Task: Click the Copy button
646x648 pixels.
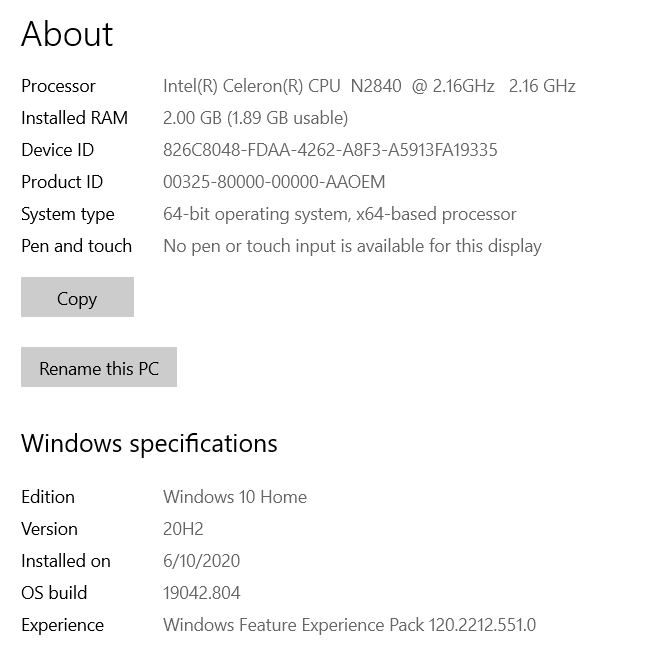Action: click(x=77, y=297)
